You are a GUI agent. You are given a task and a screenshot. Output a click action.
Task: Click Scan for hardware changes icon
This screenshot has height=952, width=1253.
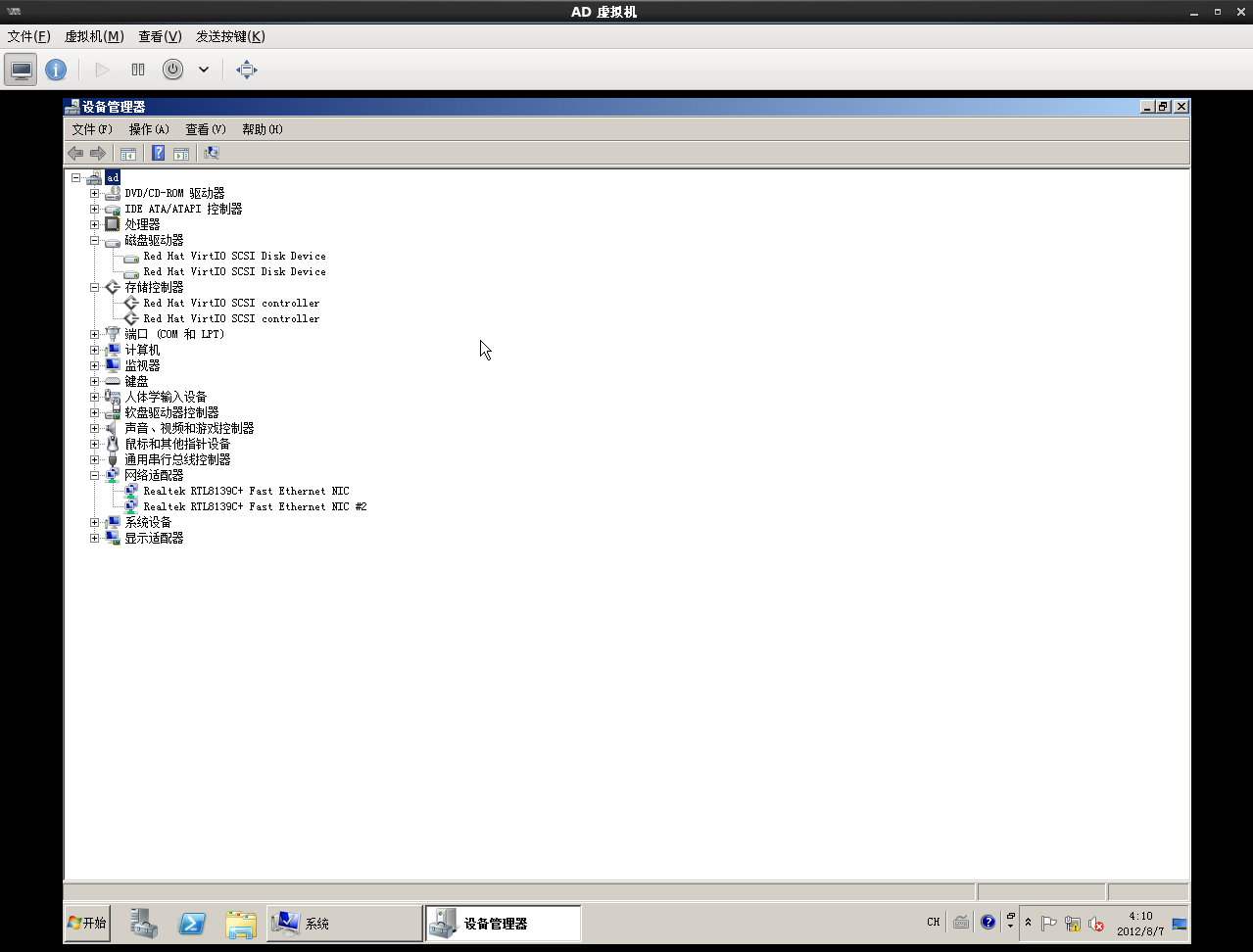click(x=212, y=154)
